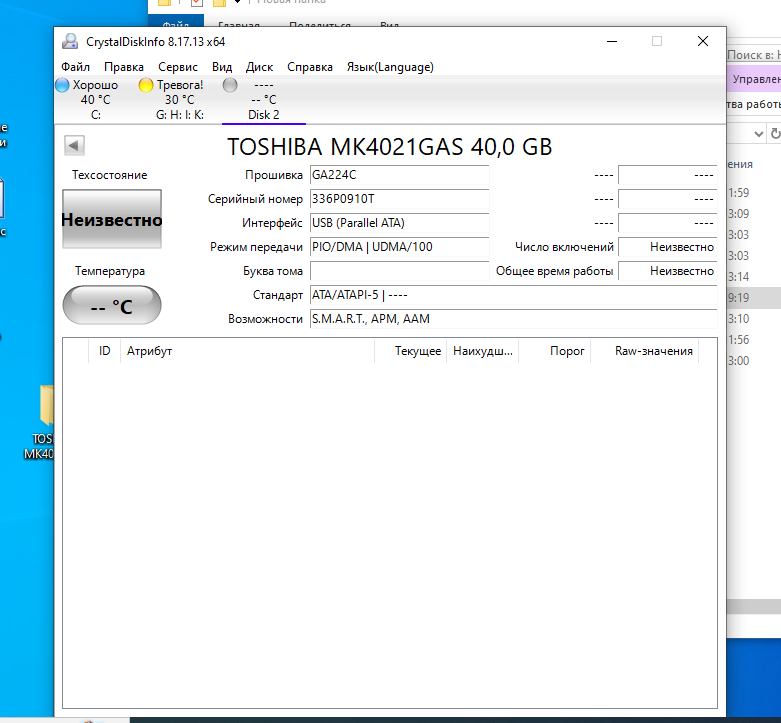Select the yellow Тревога! disk status icon
Viewport: 781px width, 723px height.
tap(146, 85)
